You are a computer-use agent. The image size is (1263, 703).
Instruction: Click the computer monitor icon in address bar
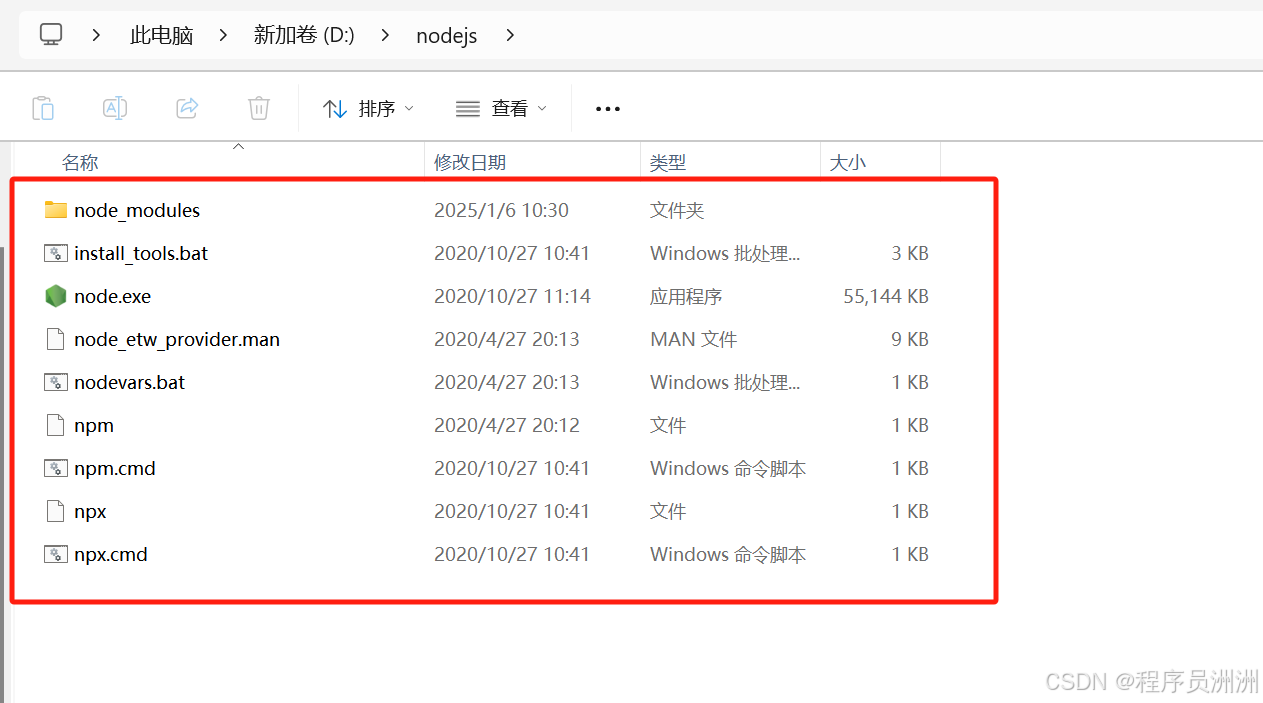pyautogui.click(x=51, y=35)
